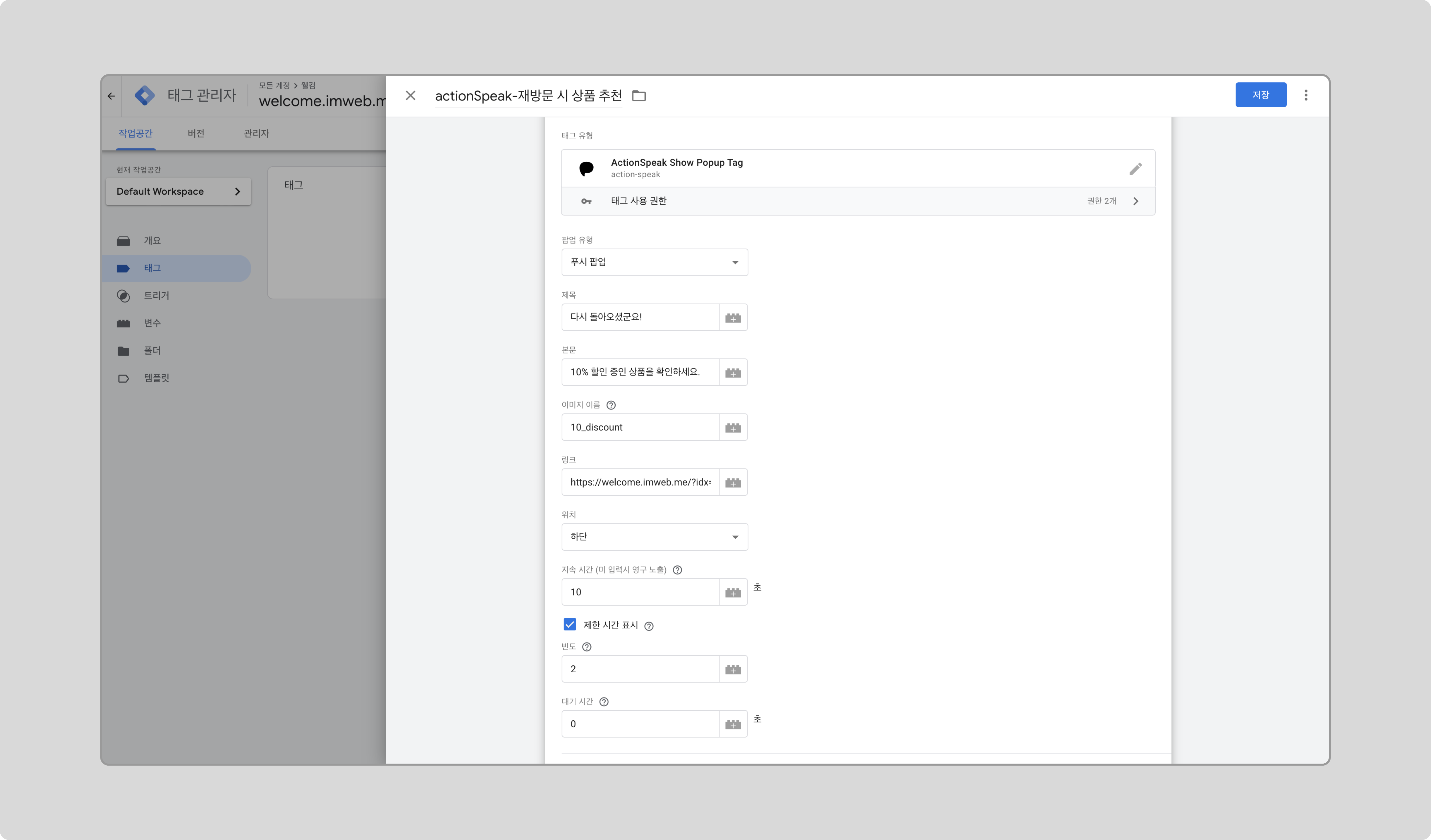Image resolution: width=1431 pixels, height=840 pixels.
Task: Open help for 지속 시간
Action: (677, 570)
